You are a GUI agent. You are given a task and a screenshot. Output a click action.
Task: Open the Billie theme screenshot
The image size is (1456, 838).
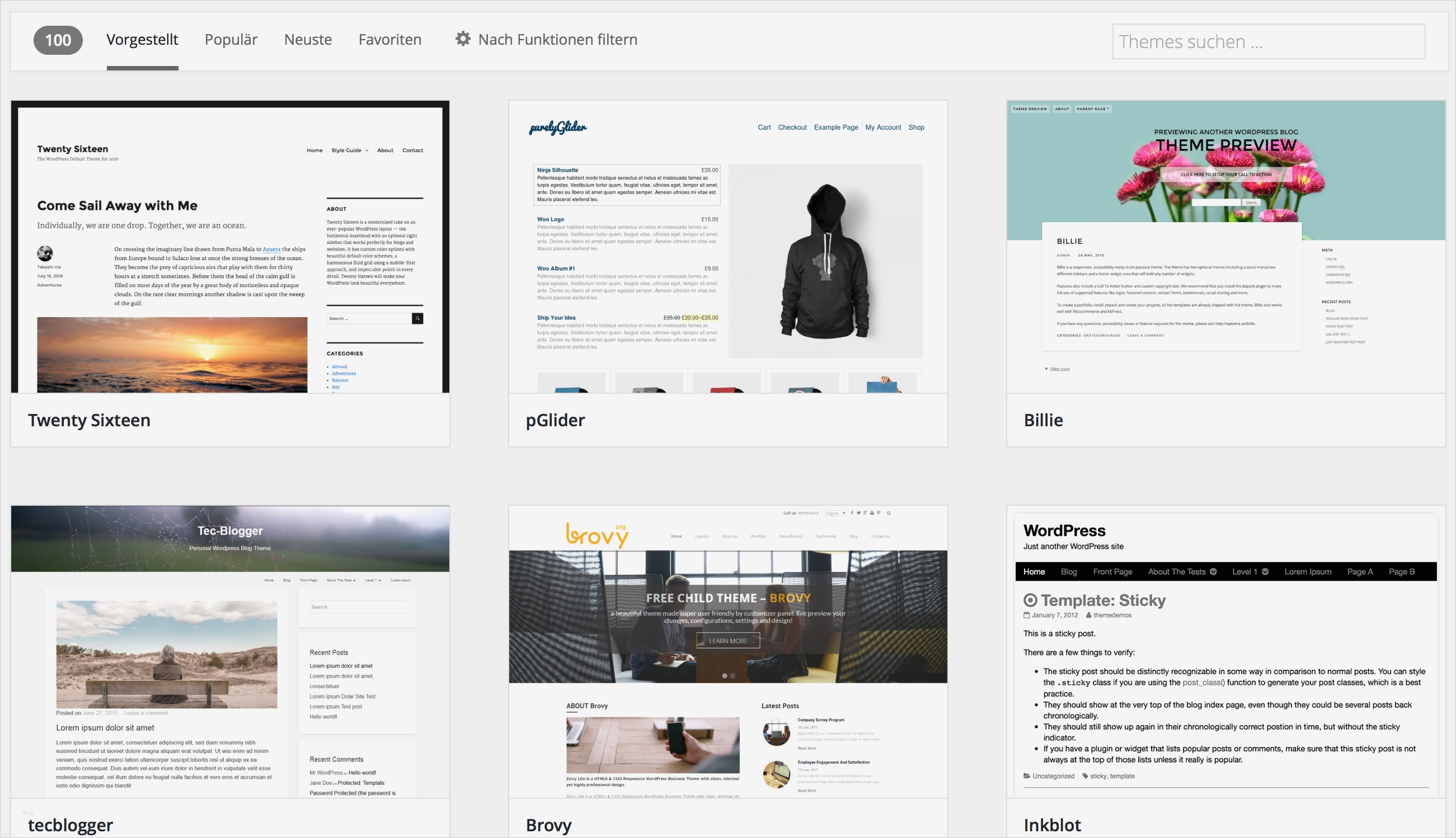click(x=1225, y=247)
